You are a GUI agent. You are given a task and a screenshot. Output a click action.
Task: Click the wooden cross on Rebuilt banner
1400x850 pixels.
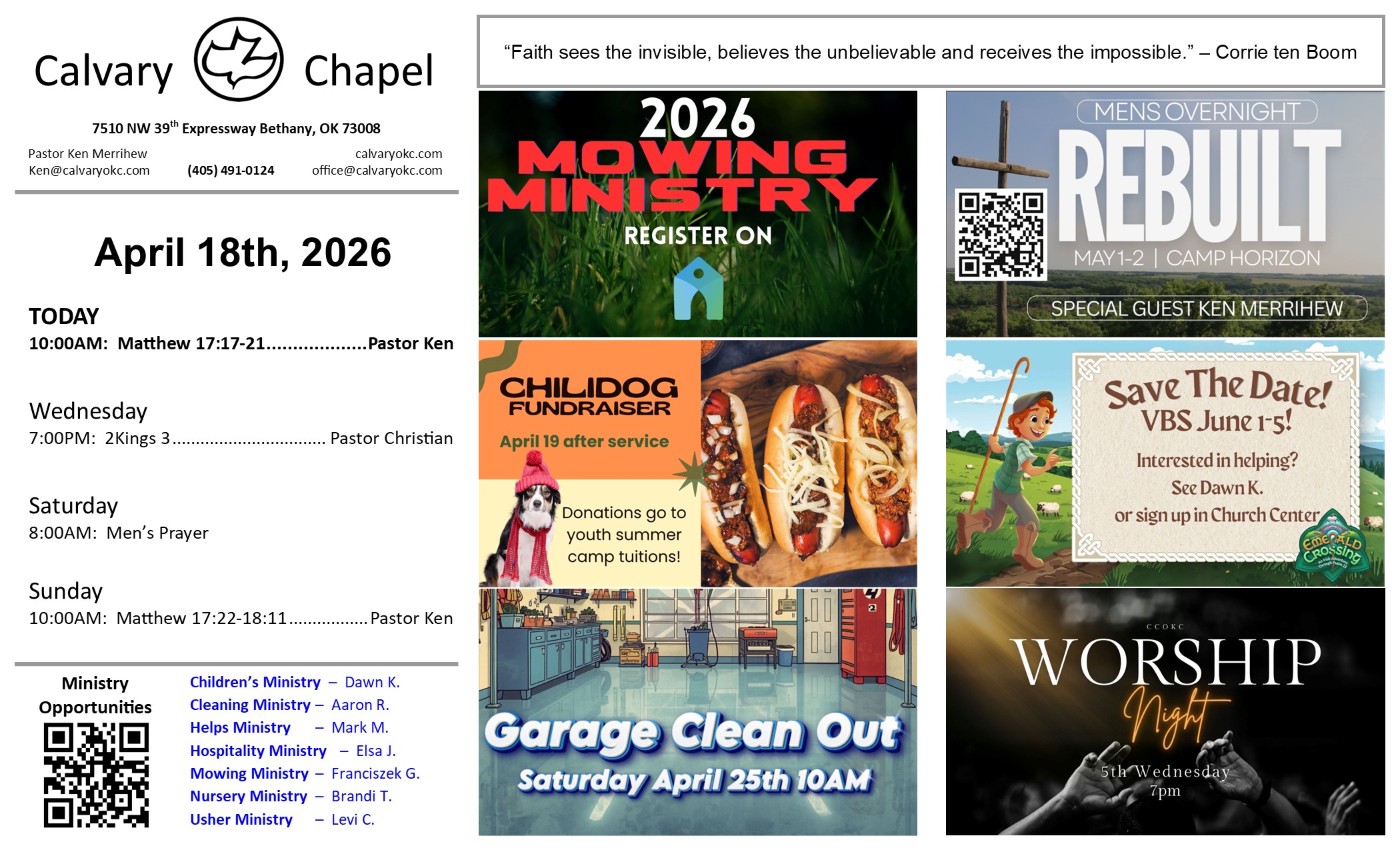click(x=1004, y=167)
